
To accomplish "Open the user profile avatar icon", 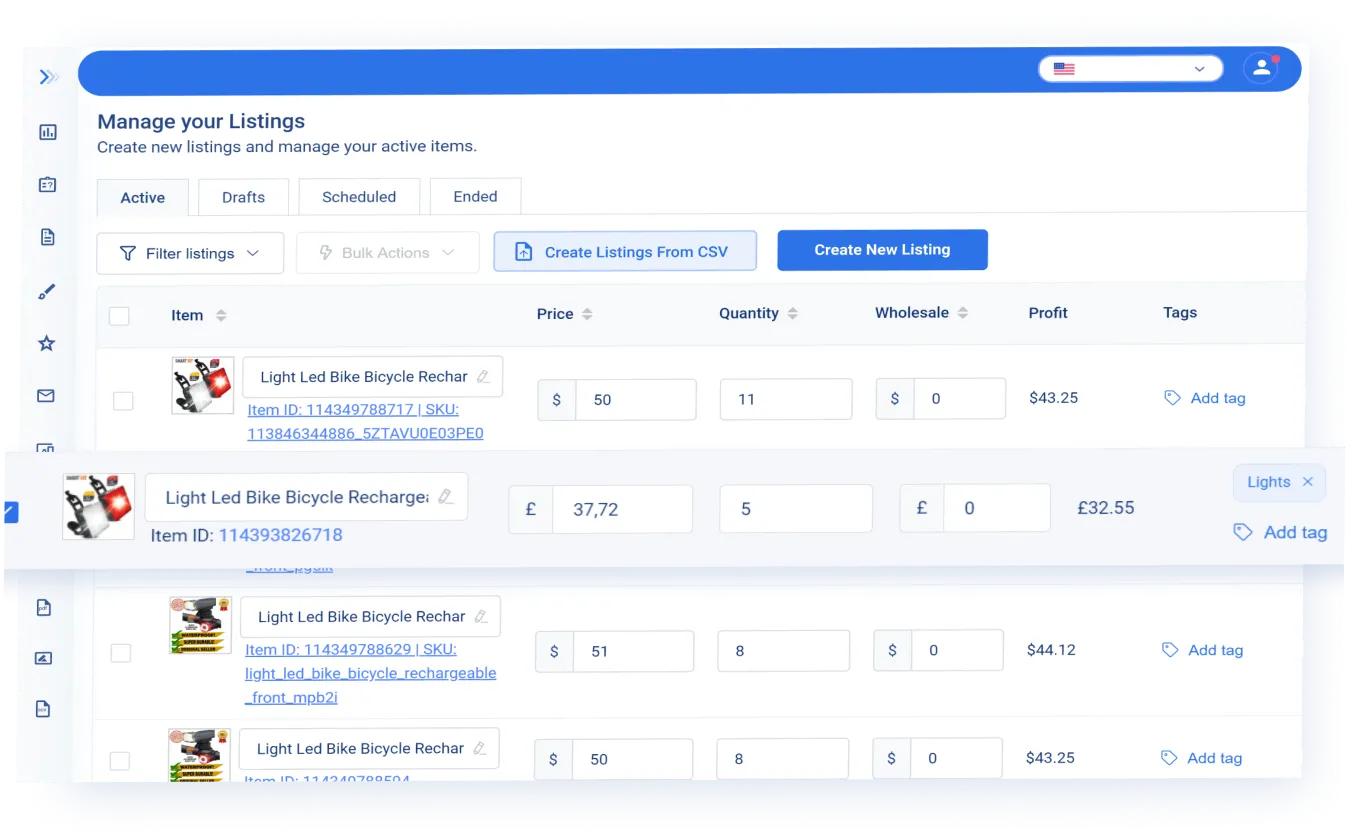I will (1262, 68).
